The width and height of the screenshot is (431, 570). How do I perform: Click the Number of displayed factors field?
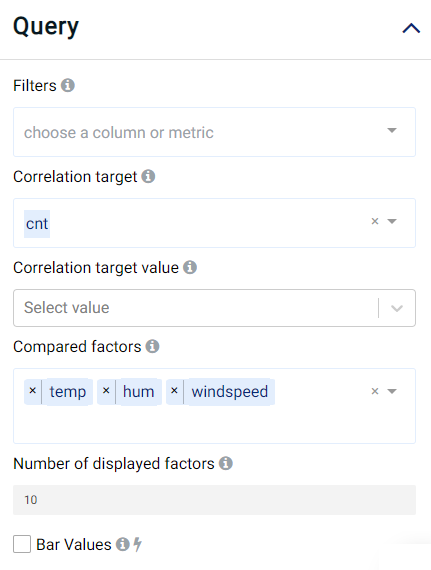[214, 500]
